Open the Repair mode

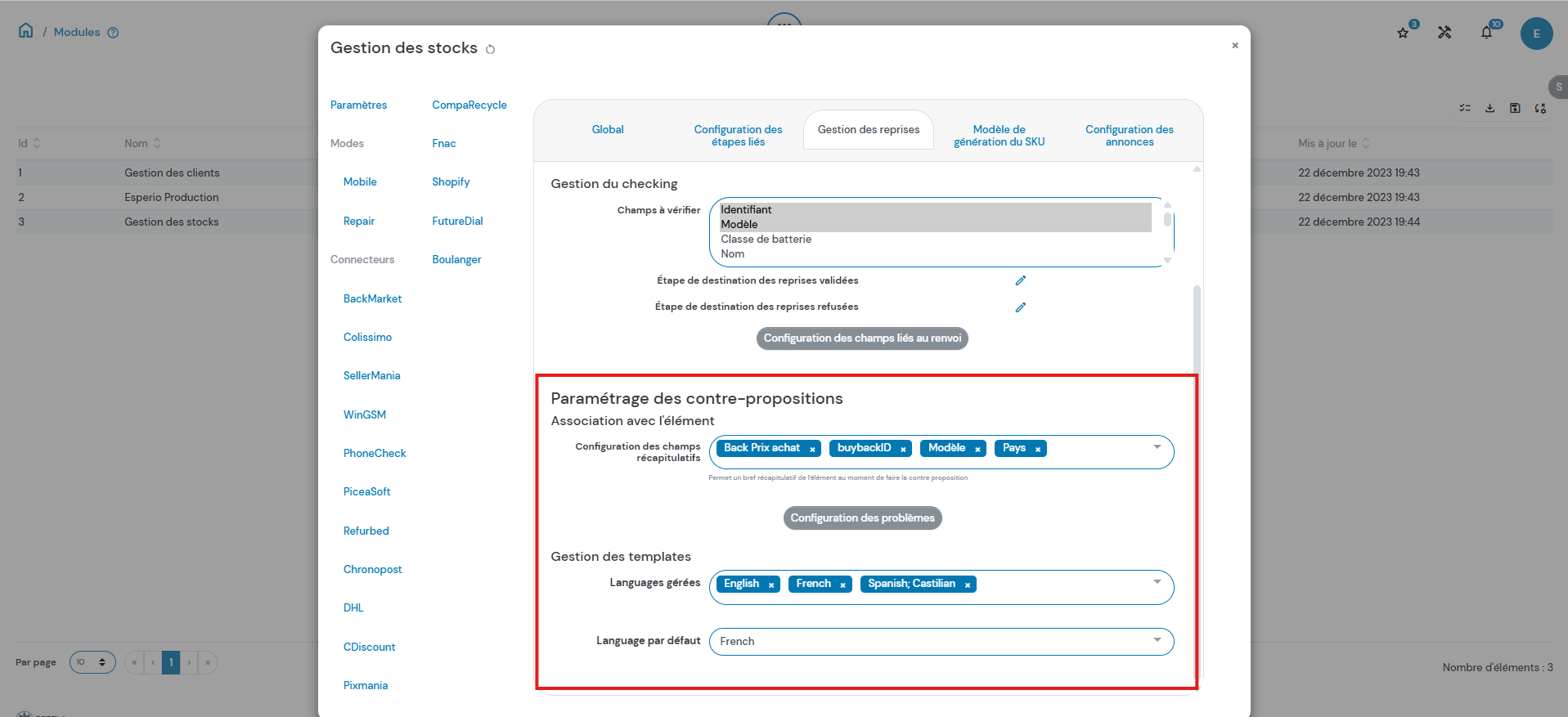coord(359,221)
